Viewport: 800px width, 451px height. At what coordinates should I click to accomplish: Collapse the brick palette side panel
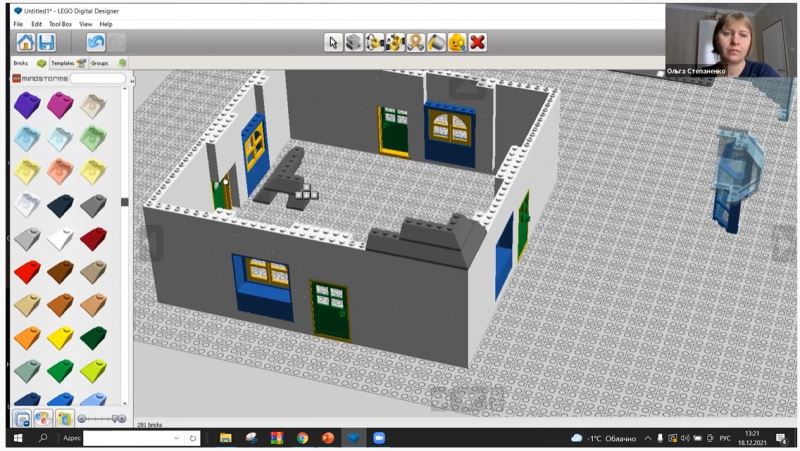tap(125, 202)
